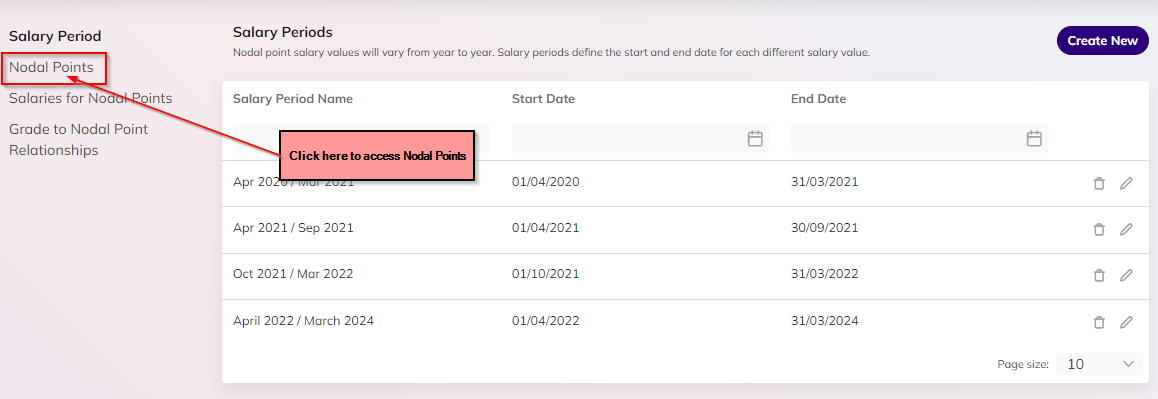Screen dimensions: 1158x399
Task: Edit the Apr 2020 / Mar 2021 salary period
Action: 1126,184
